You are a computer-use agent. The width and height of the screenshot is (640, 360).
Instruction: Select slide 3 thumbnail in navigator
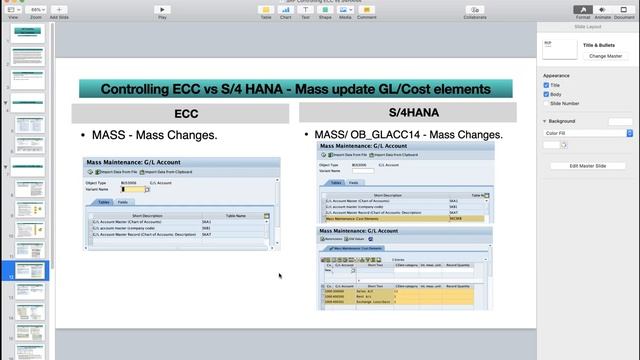click(28, 80)
